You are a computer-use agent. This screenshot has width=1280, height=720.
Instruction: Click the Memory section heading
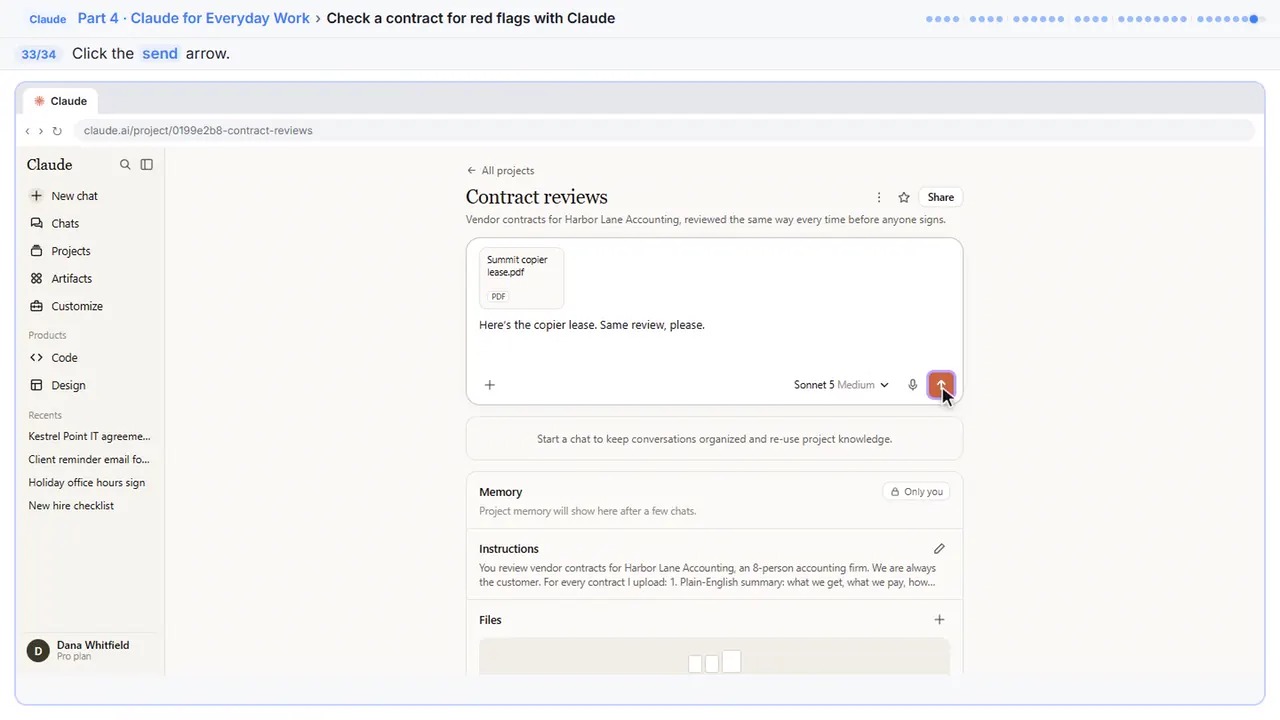pos(501,492)
